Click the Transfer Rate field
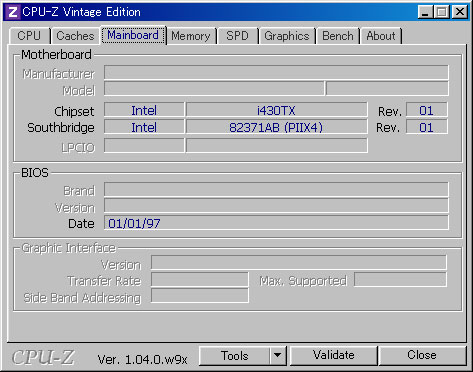This screenshot has width=473, height=372. point(200,279)
